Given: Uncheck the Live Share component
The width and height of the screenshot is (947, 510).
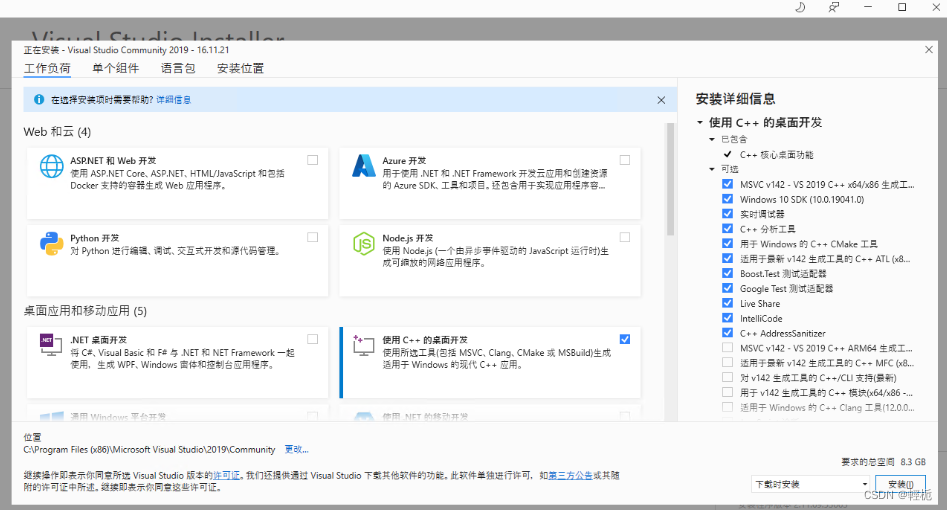Looking at the screenshot, I should point(727,303).
